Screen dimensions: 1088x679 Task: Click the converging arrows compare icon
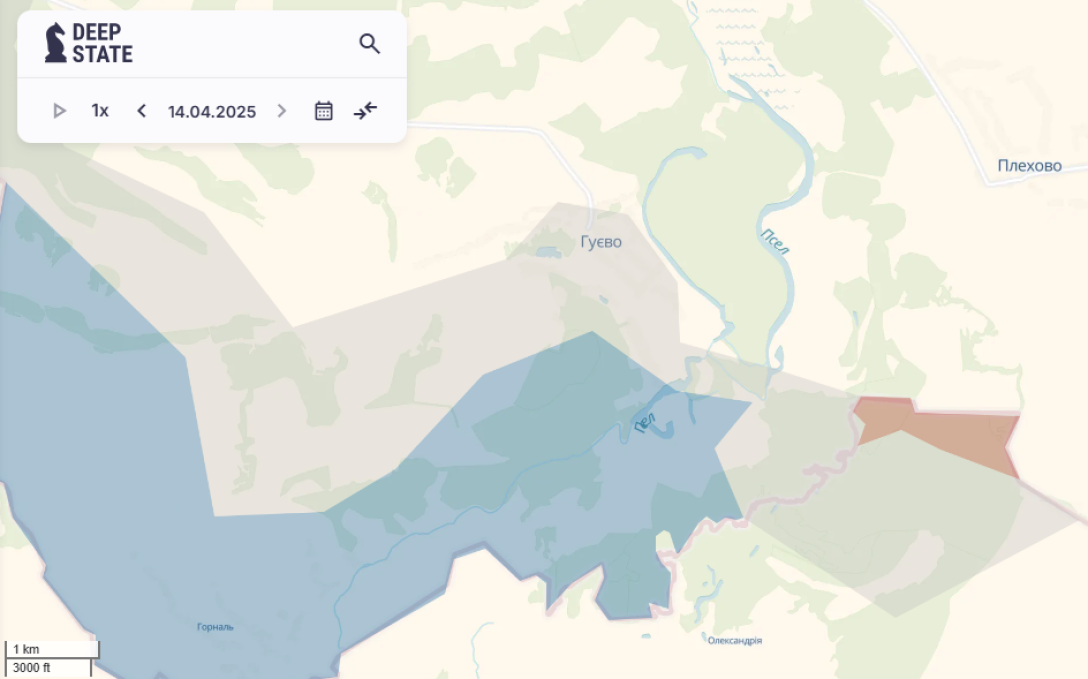(366, 111)
